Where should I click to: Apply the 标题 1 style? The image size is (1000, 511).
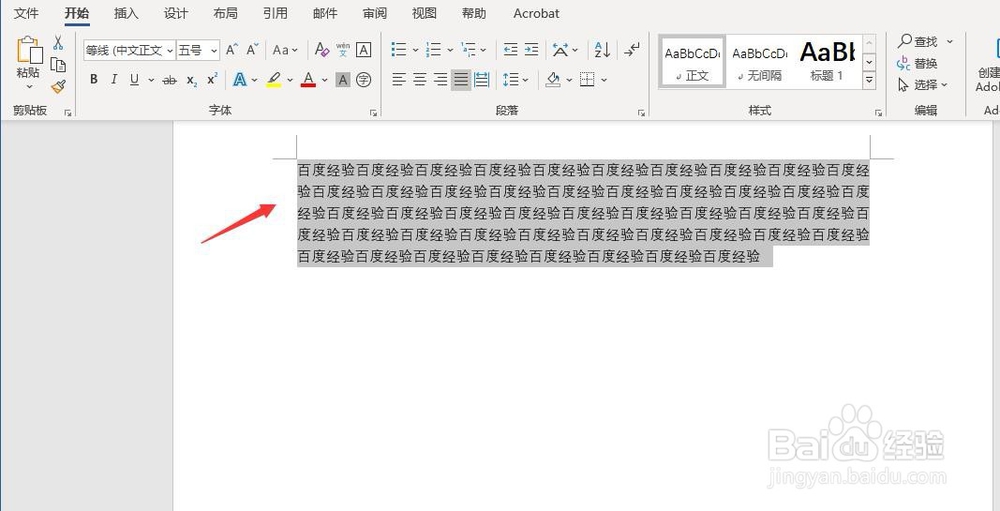pos(827,62)
